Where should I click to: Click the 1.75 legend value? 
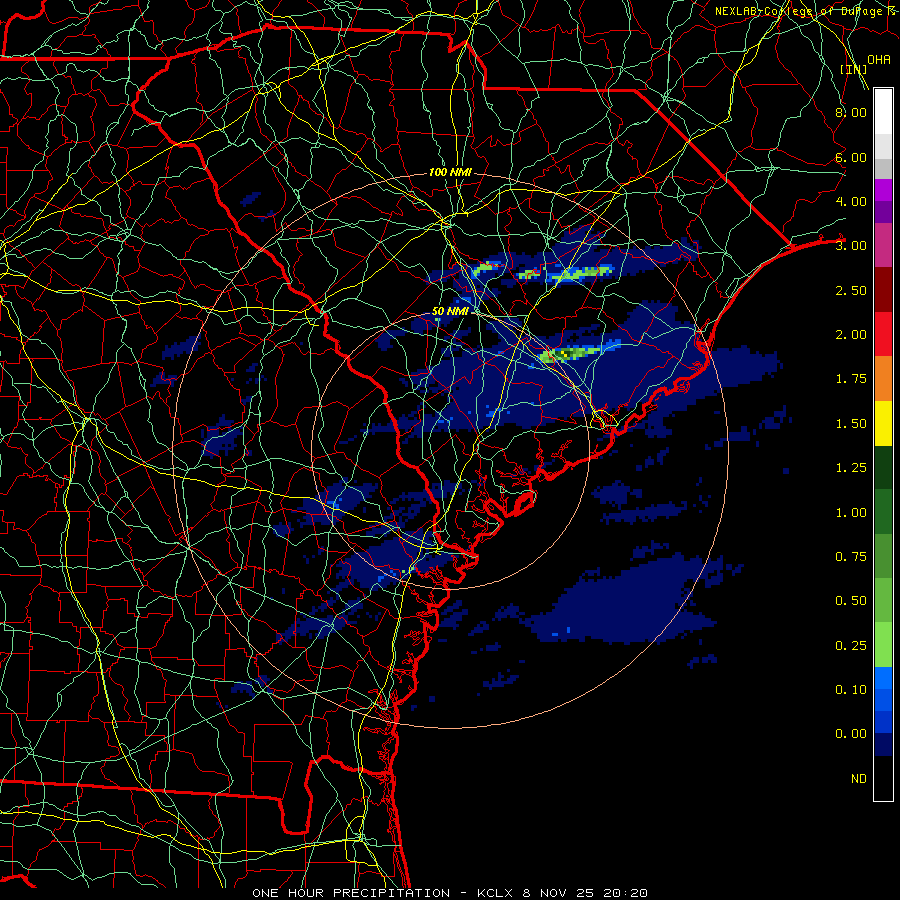click(x=851, y=379)
